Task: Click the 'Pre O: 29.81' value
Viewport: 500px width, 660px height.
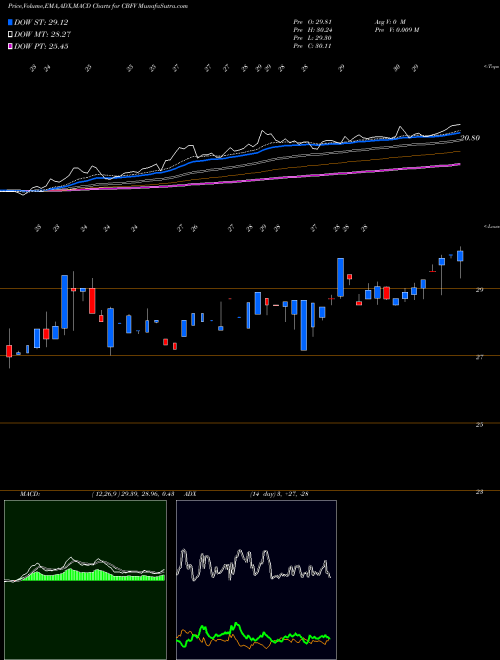Action: click(x=313, y=22)
